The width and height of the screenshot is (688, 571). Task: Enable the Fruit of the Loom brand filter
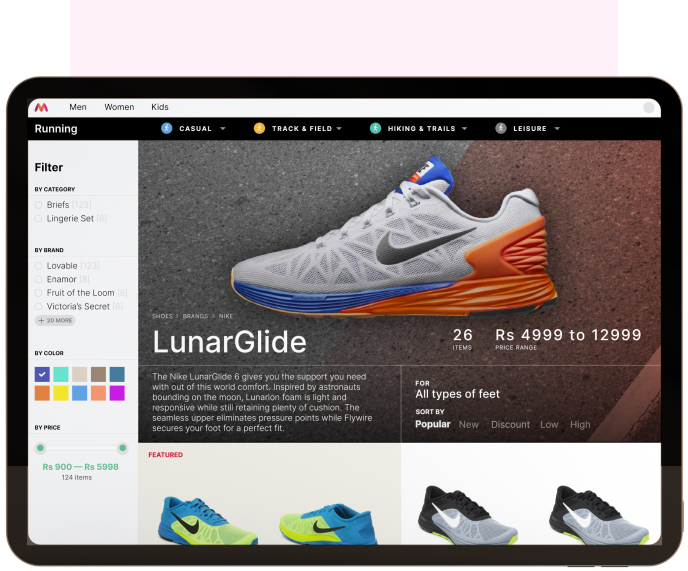click(39, 293)
